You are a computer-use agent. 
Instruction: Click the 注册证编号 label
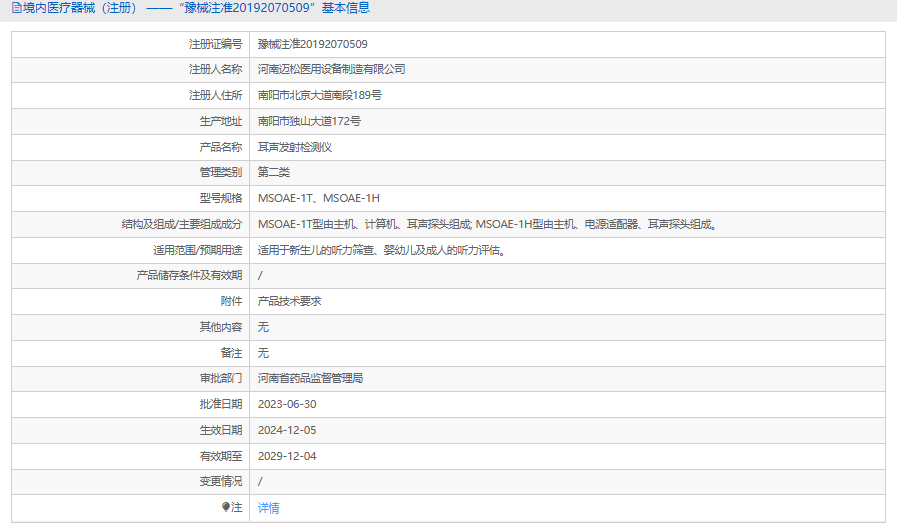coord(216,44)
